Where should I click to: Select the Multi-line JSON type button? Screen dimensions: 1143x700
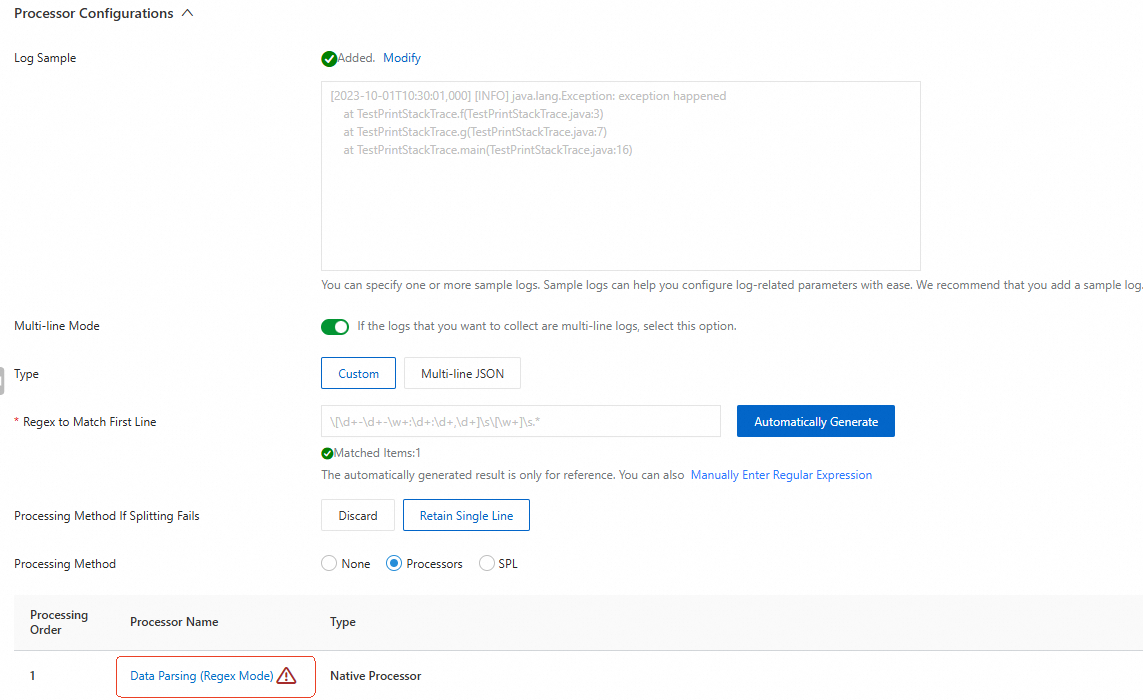click(462, 373)
